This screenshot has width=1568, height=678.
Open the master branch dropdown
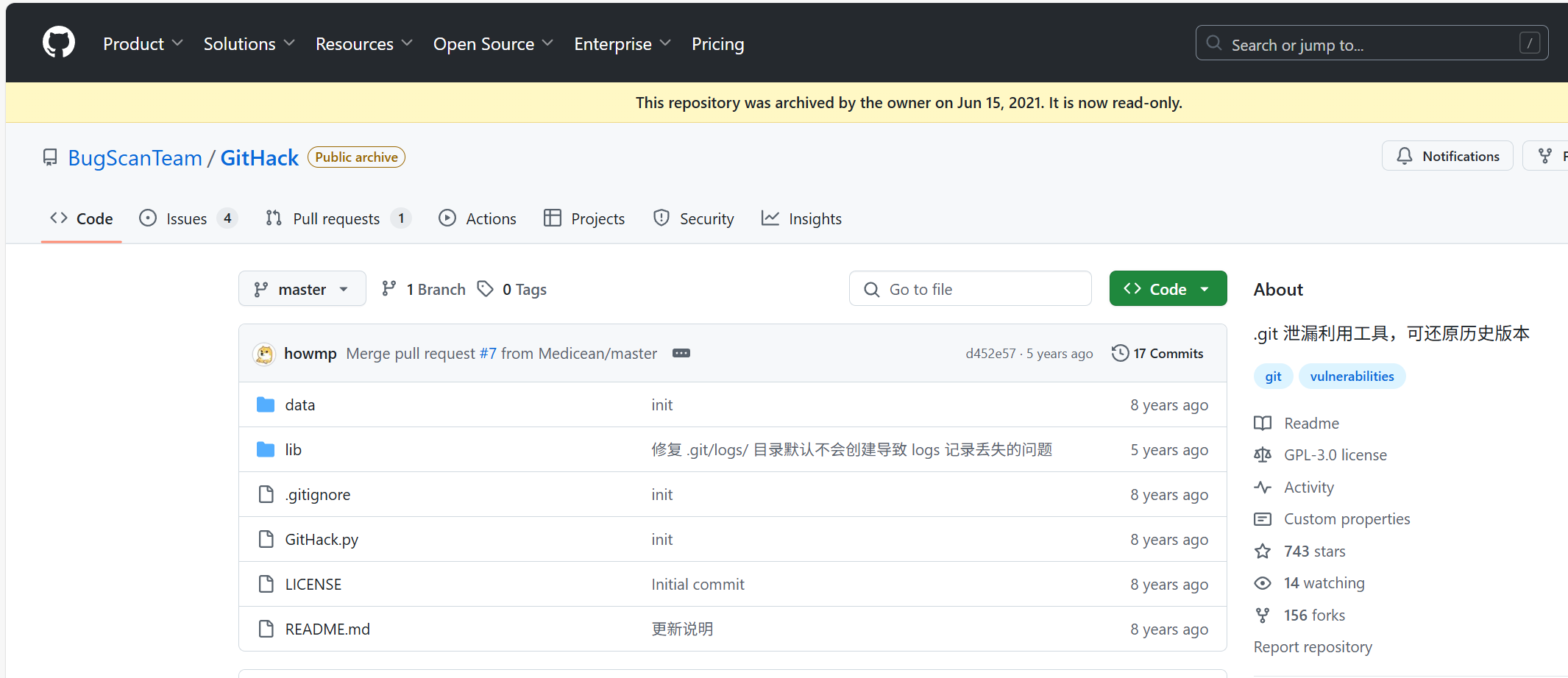click(x=302, y=289)
